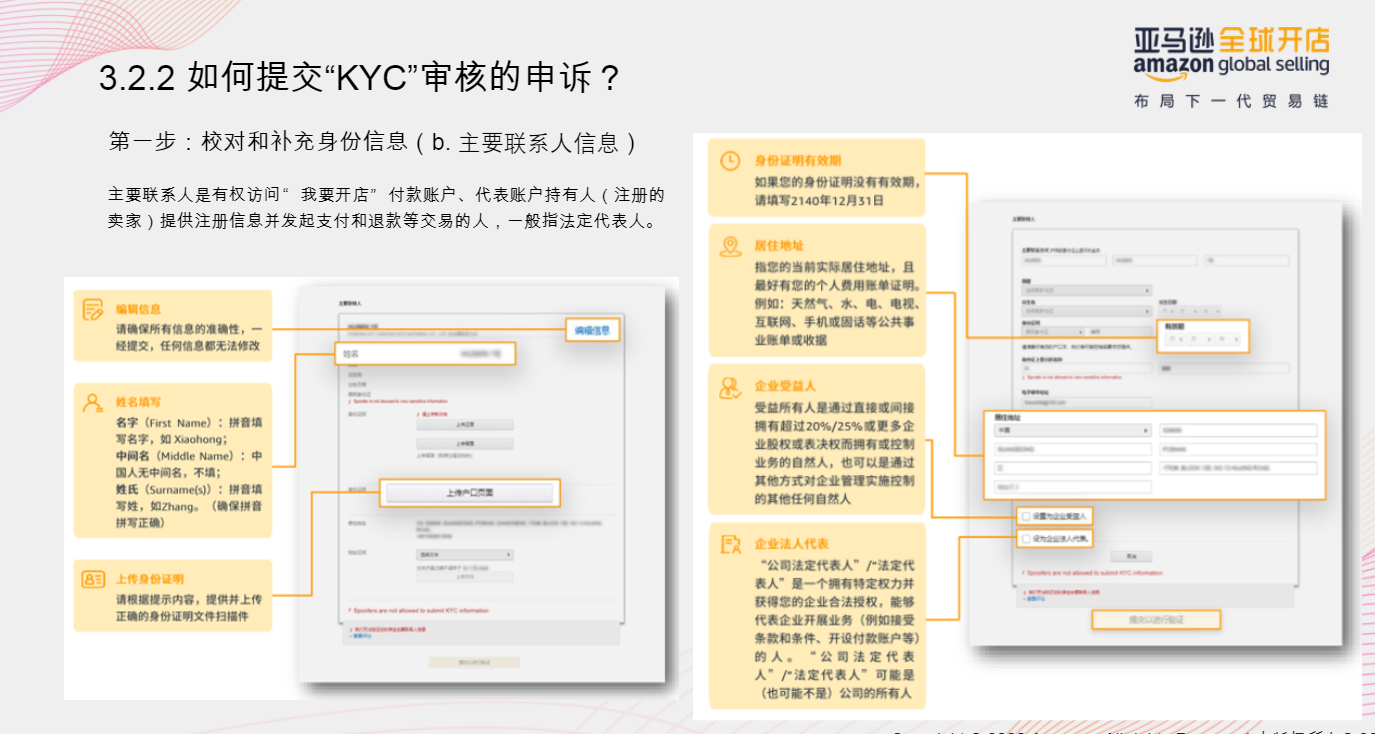Screen dimensions: 1375x734
Task: Select the 编辑信息 button on the form
Action: pyautogui.click(x=594, y=330)
